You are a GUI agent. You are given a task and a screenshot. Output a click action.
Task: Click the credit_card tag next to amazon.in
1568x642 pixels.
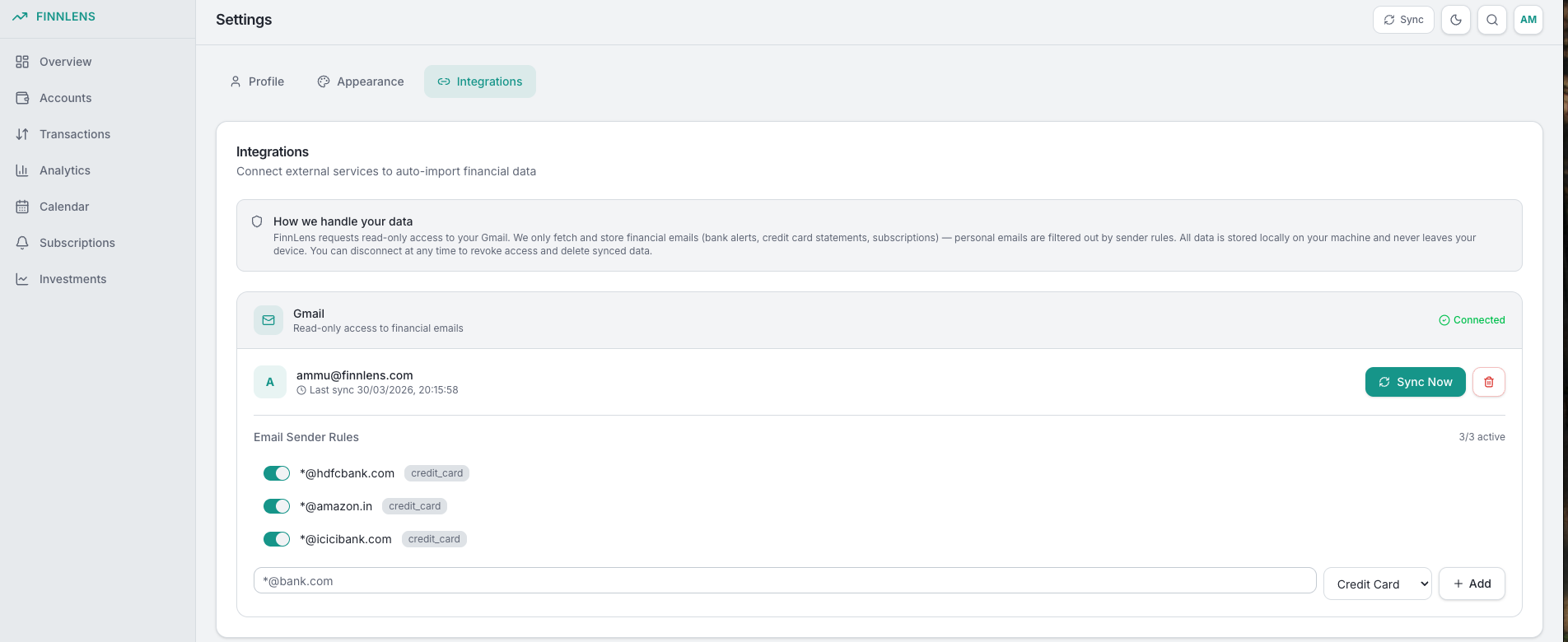click(414, 506)
